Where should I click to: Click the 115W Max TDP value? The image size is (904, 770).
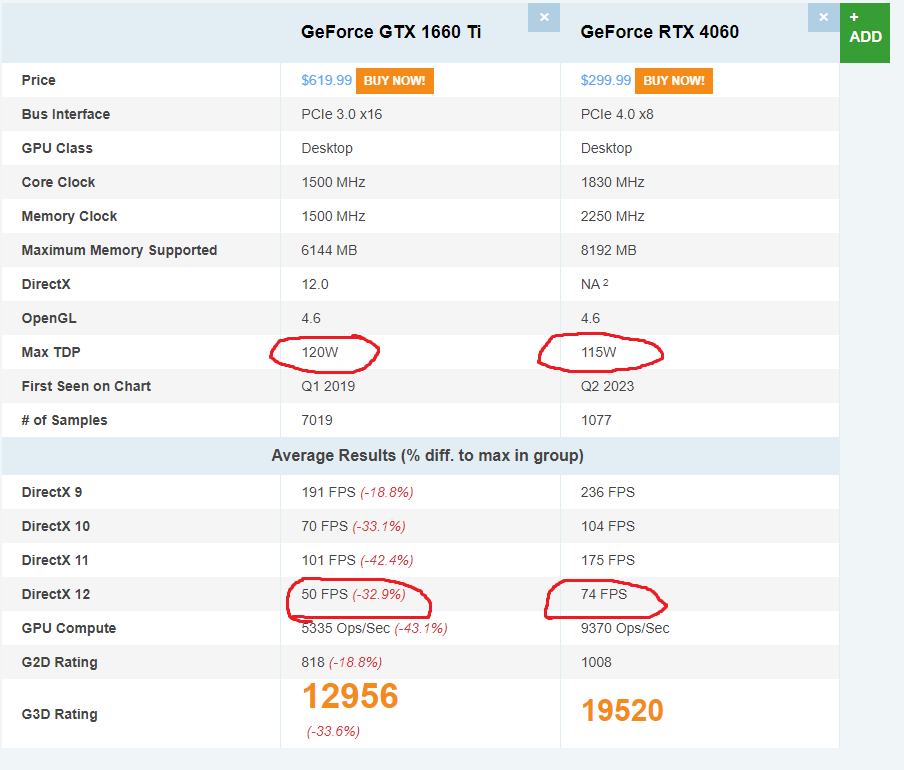[x=598, y=352]
